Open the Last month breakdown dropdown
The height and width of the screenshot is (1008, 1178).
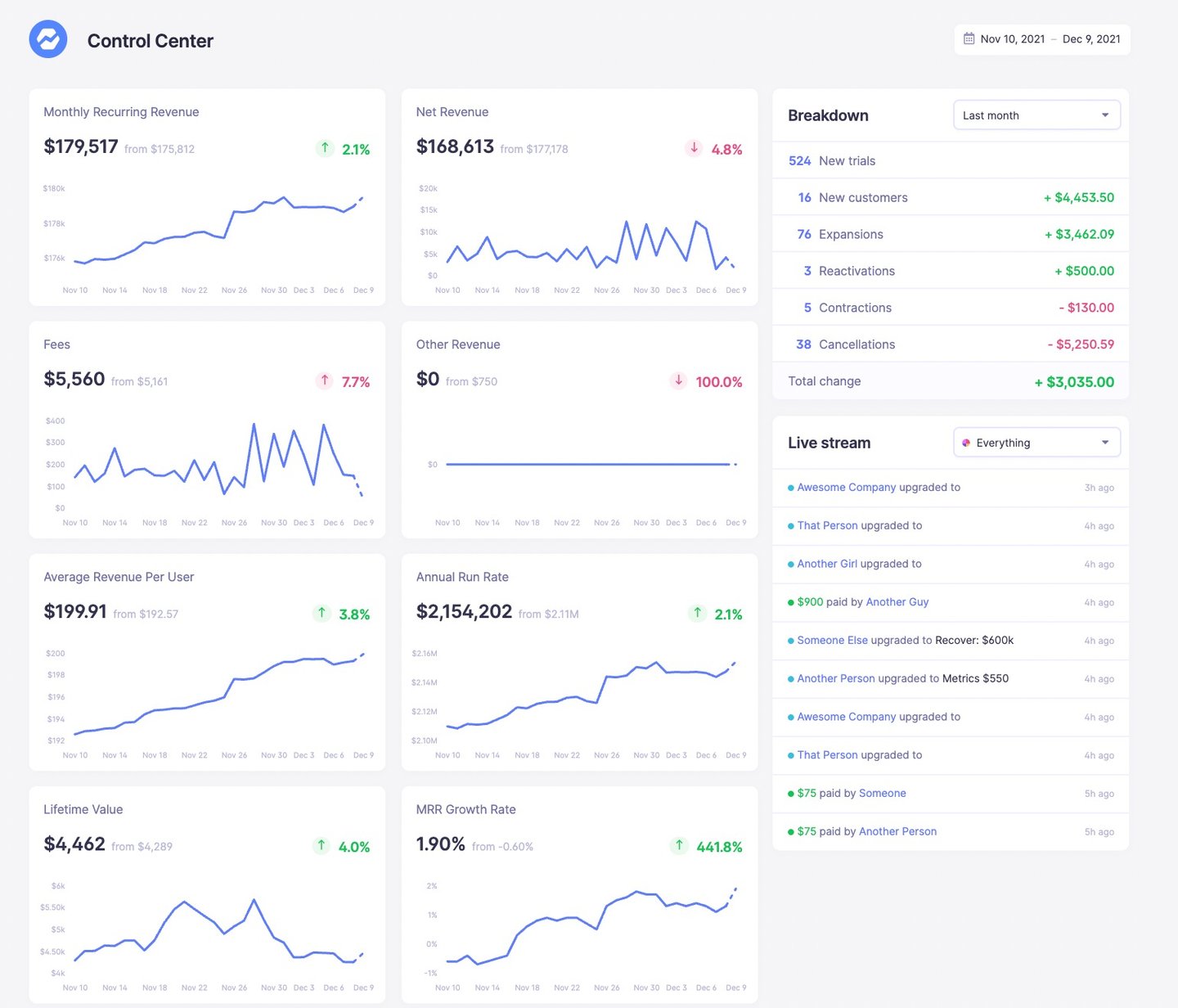[1036, 115]
